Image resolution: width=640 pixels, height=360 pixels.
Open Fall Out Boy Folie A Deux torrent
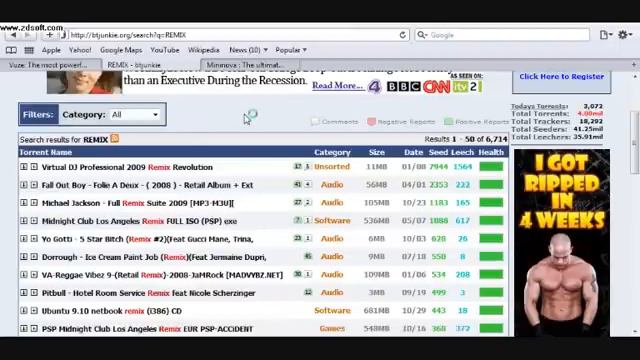click(147, 185)
